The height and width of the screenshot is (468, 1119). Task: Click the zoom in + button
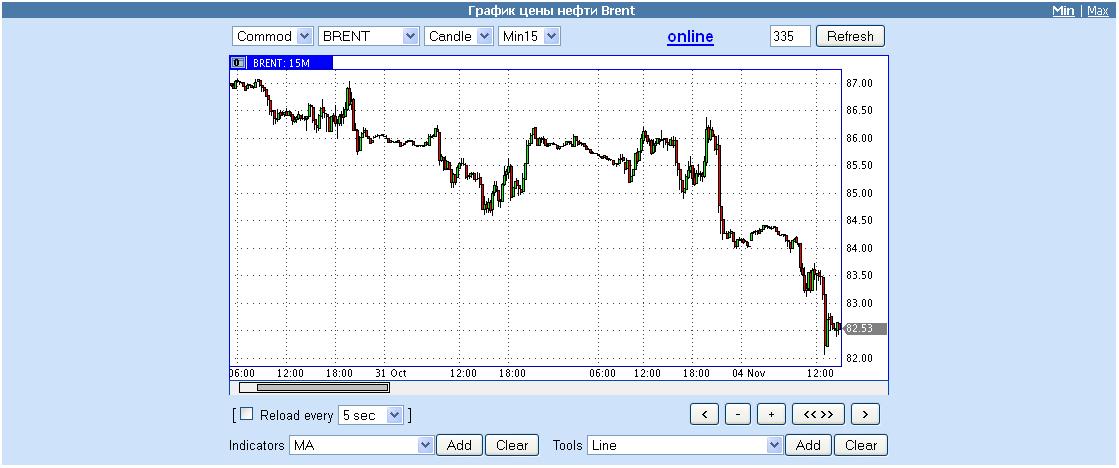click(771, 414)
